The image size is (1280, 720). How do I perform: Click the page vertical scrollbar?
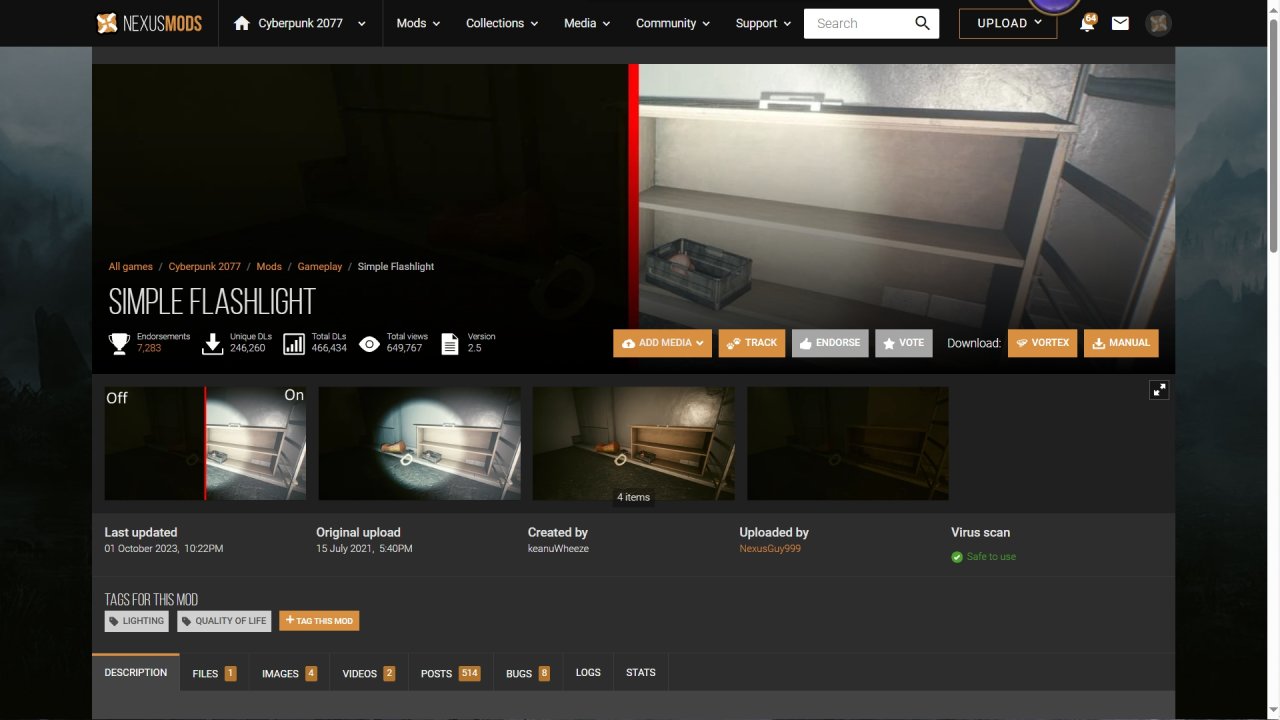(1273, 135)
